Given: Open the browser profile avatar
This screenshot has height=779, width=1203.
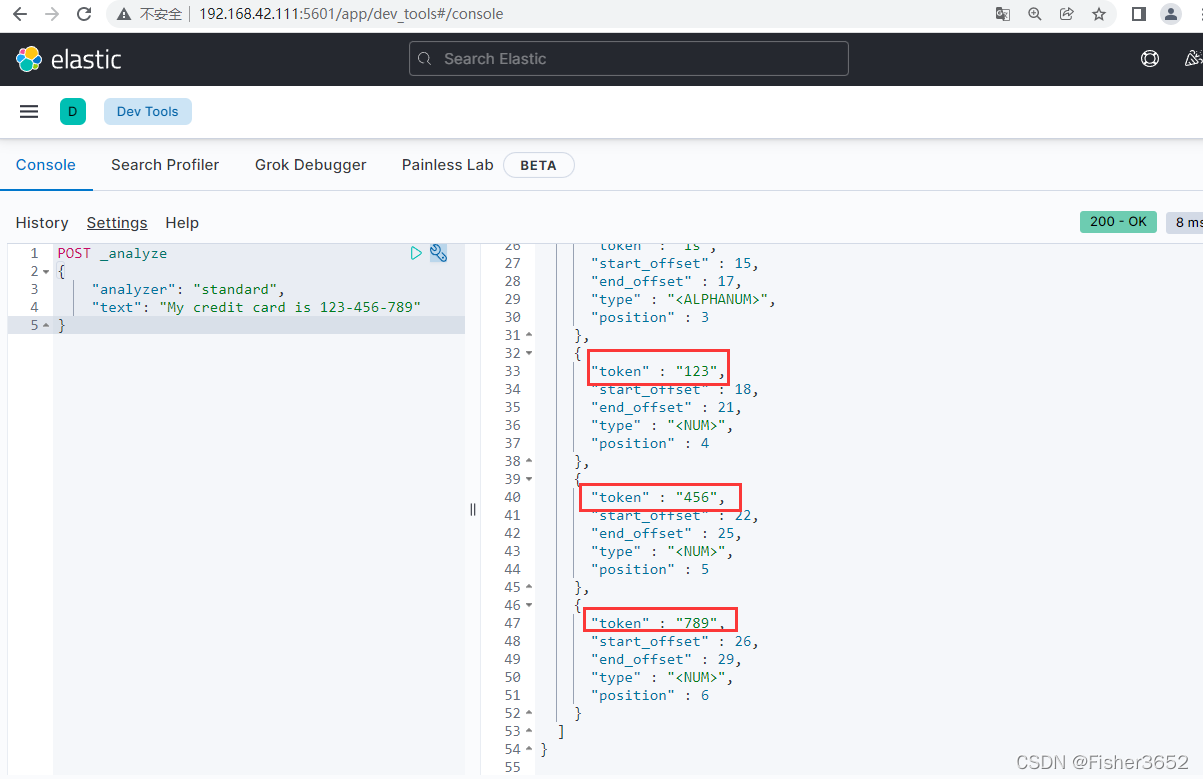Looking at the screenshot, I should [1170, 14].
